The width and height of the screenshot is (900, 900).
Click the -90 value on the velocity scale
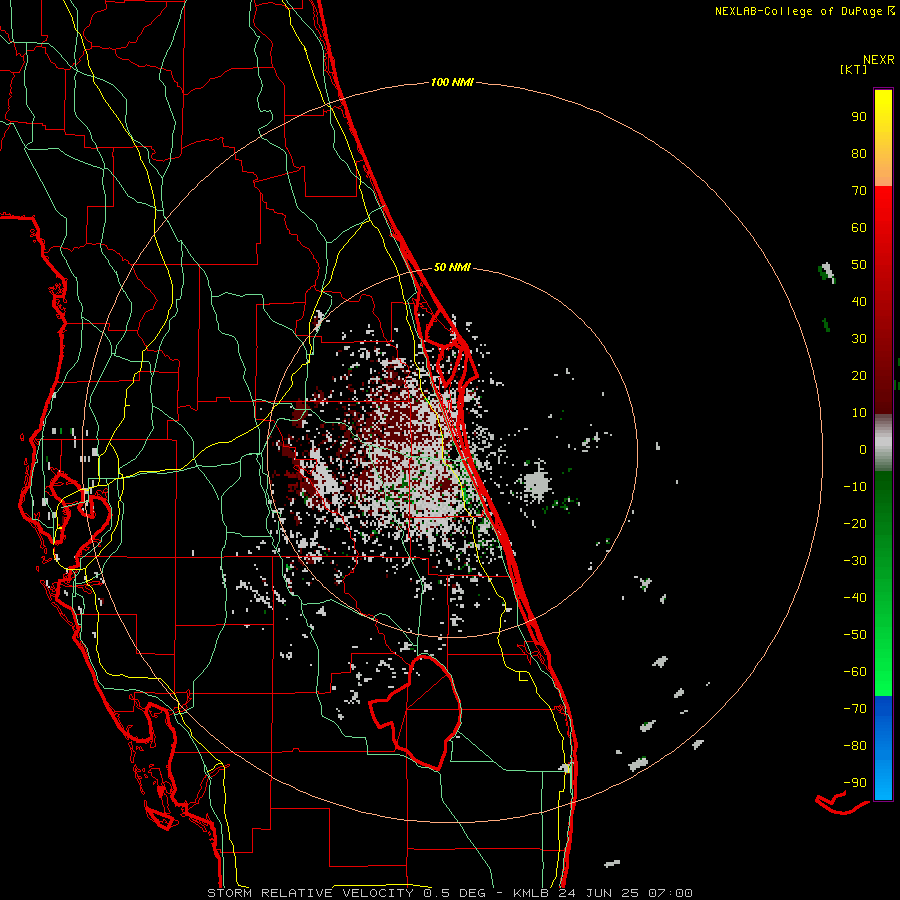(x=855, y=783)
